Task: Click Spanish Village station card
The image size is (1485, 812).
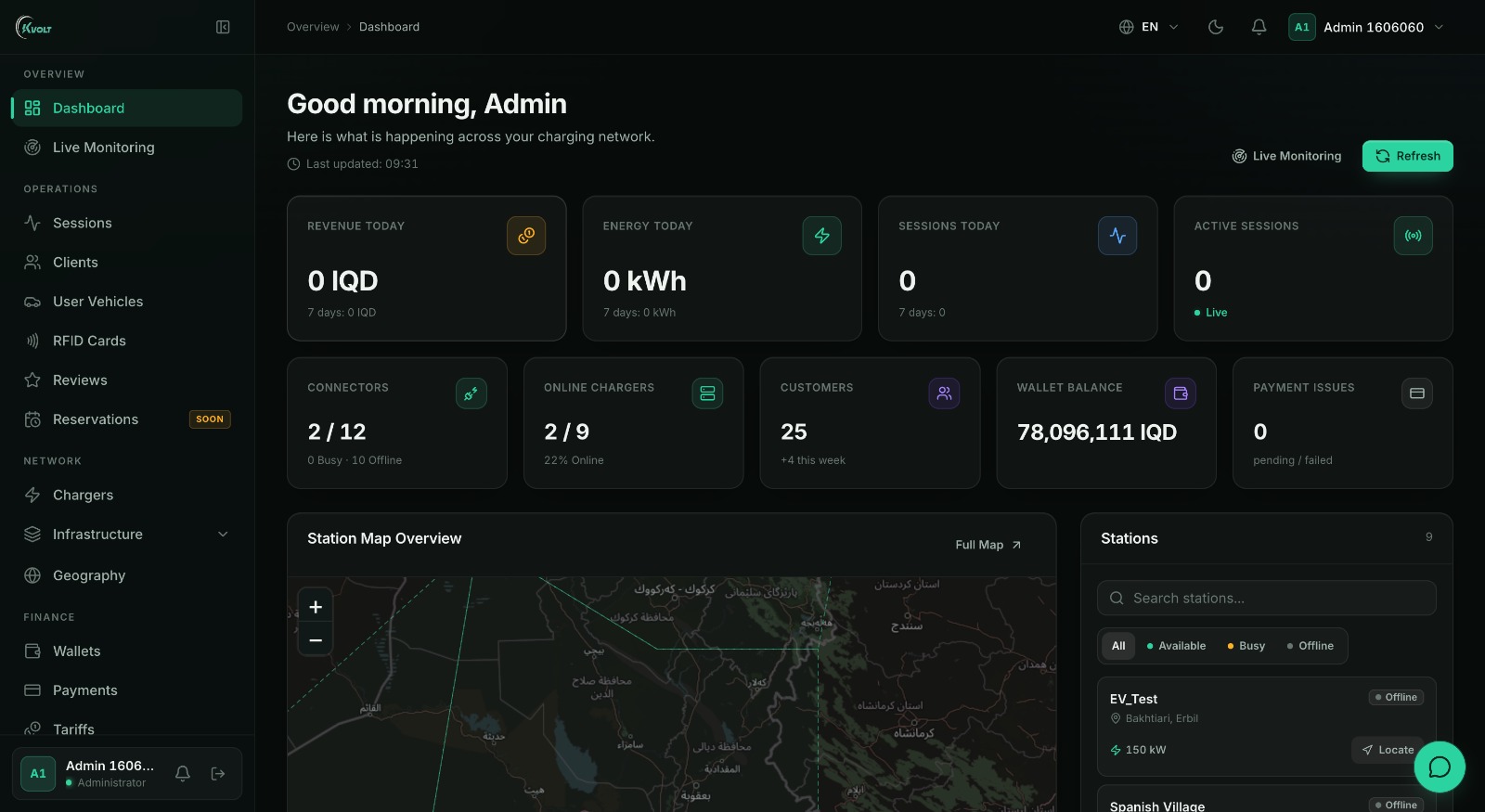Action: (1267, 800)
